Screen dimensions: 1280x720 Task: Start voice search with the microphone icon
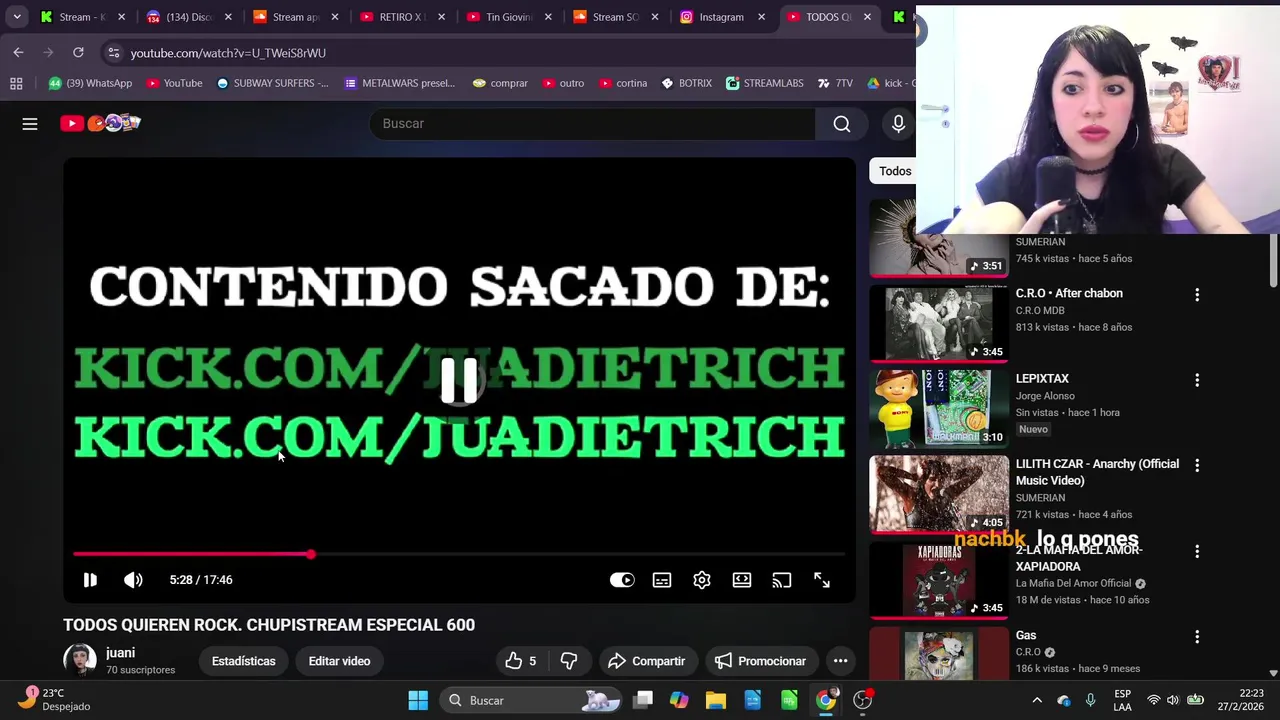pyautogui.click(x=898, y=123)
